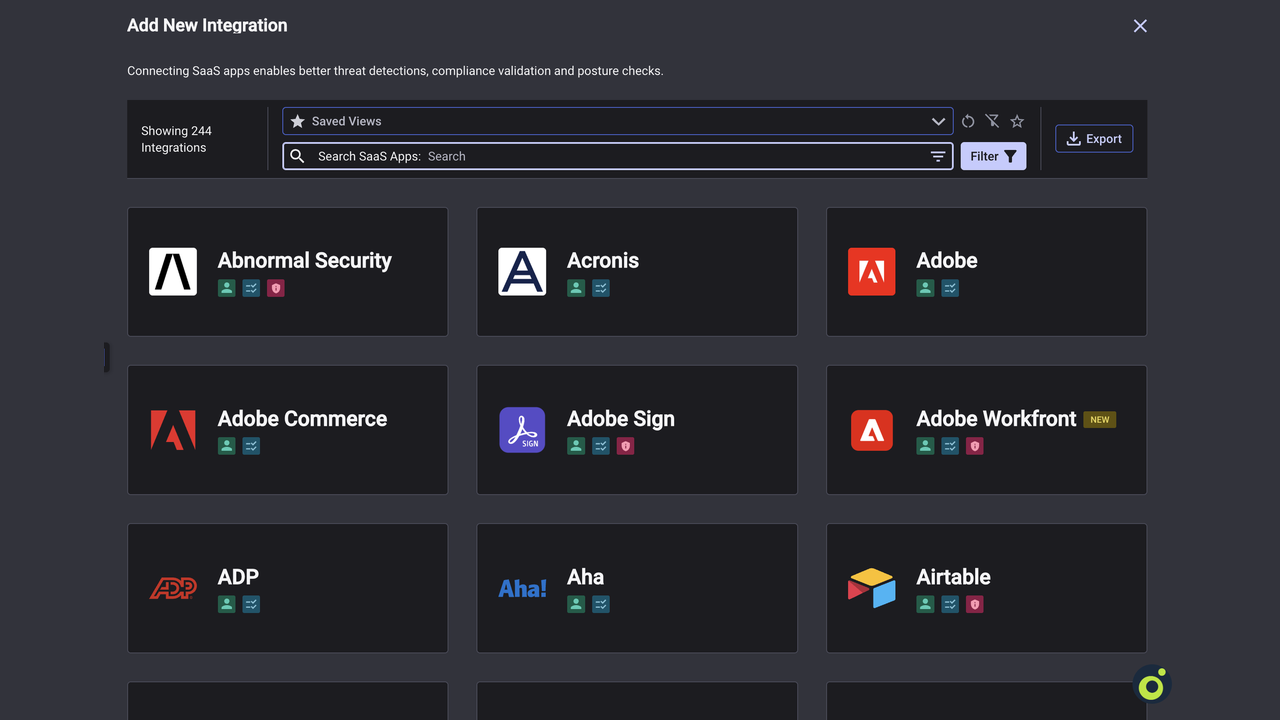
Task: Click the Showing 244 Integrations text
Action: [176, 139]
